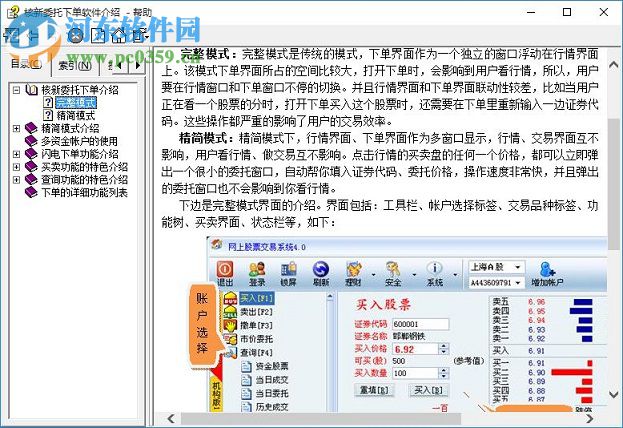Select the 查询功能的特色介绍 book entry

click(85, 180)
